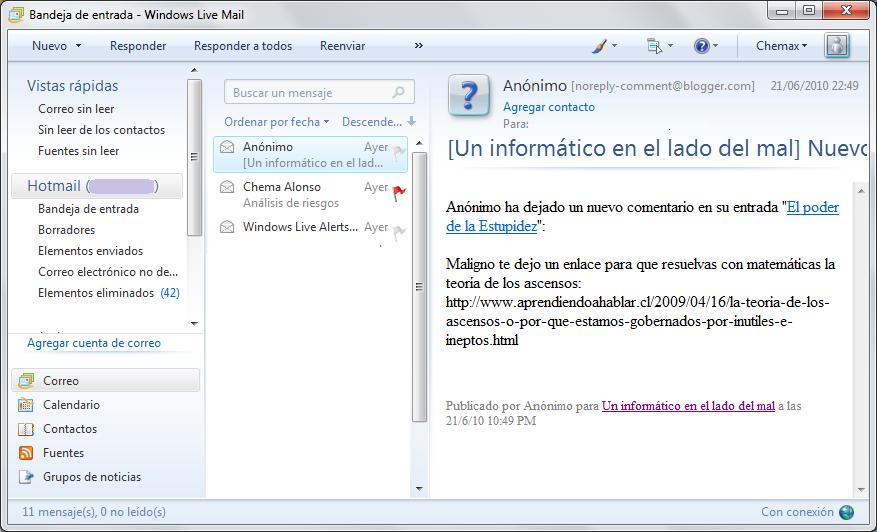Open the Chemax account dropdown
Screen dimensions: 877x532
(781, 46)
